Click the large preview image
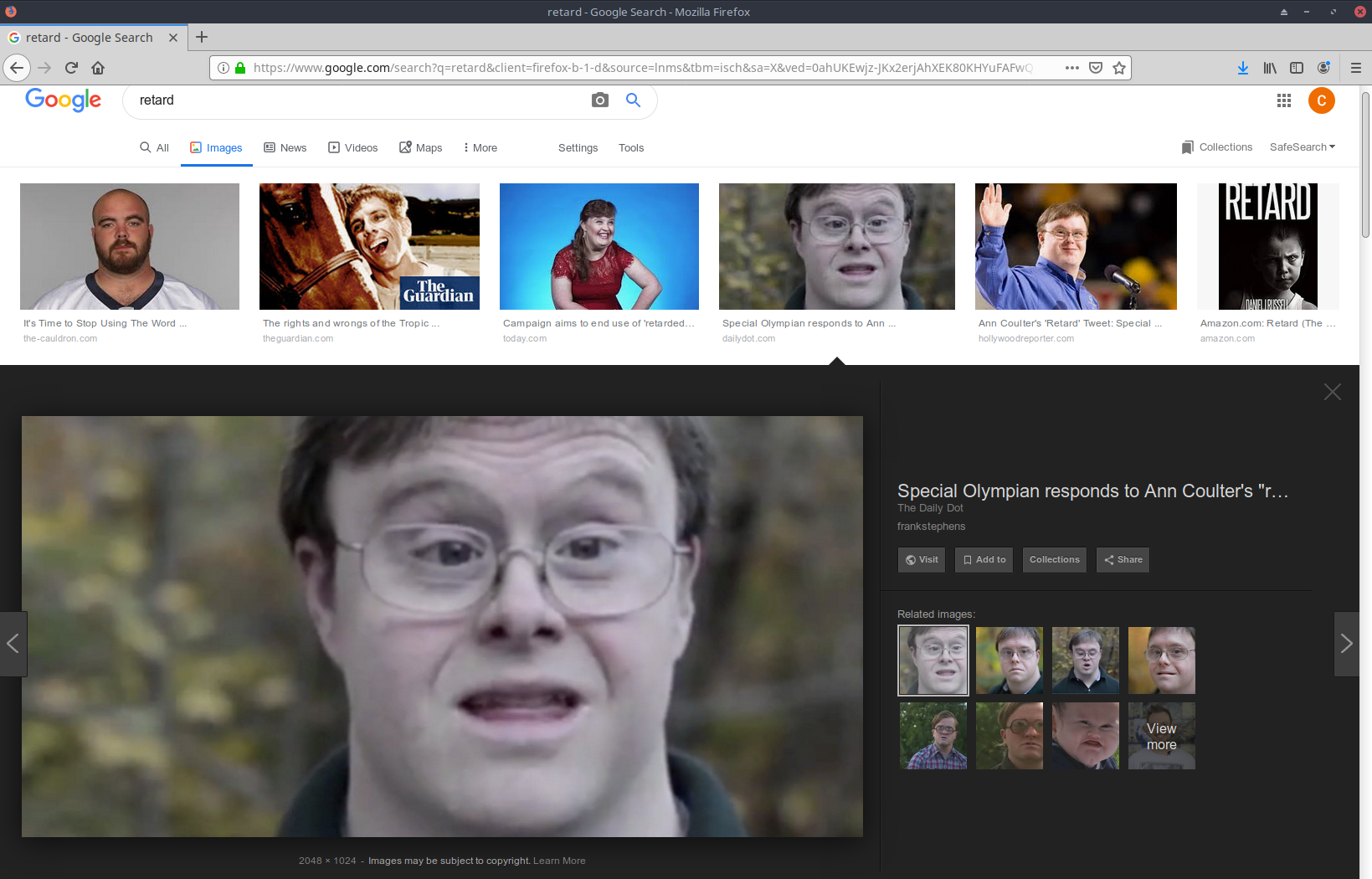Screen dimensions: 1372x879 tap(442, 626)
